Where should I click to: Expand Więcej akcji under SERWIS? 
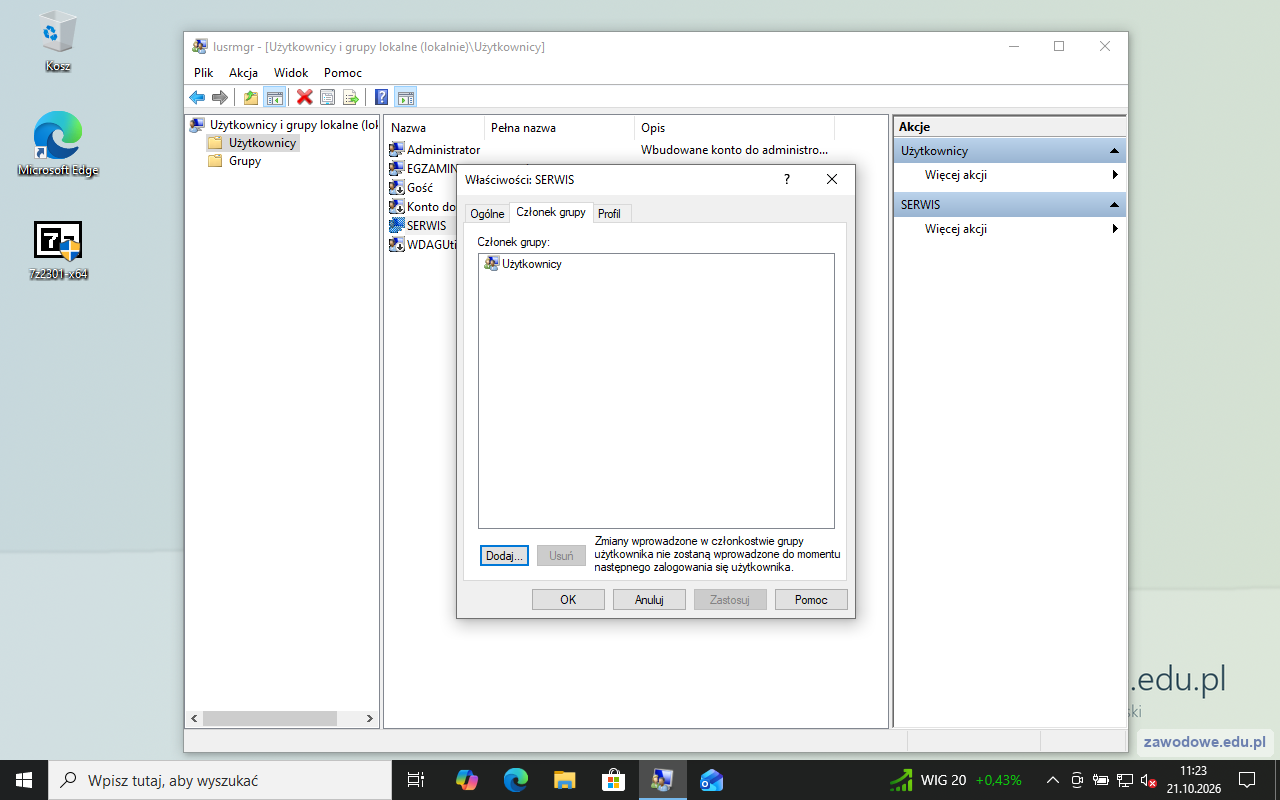(x=1009, y=229)
